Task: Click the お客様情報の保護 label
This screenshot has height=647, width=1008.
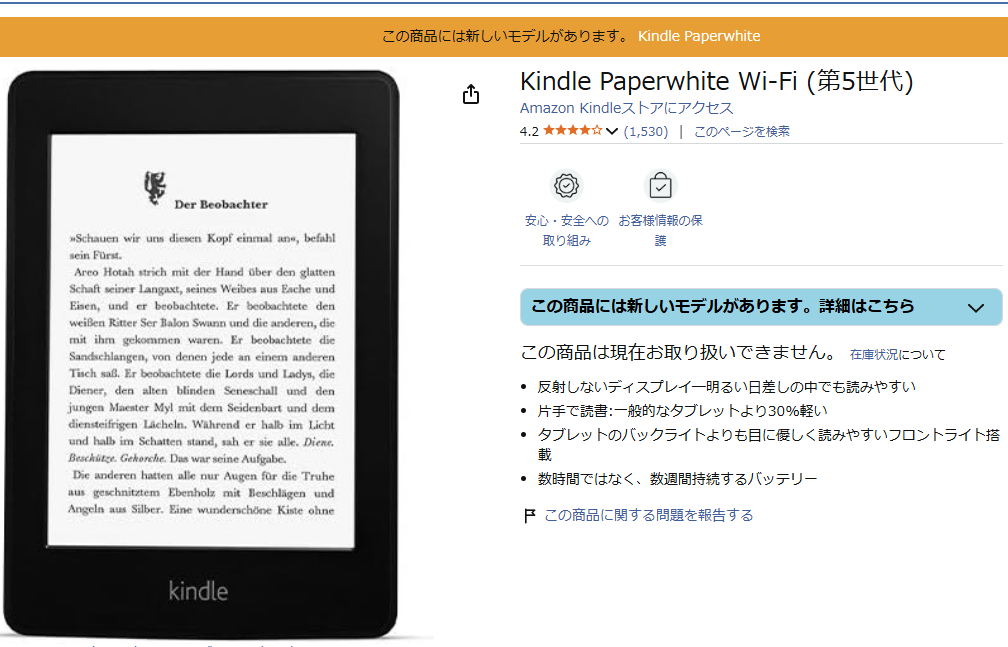Action: click(660, 230)
